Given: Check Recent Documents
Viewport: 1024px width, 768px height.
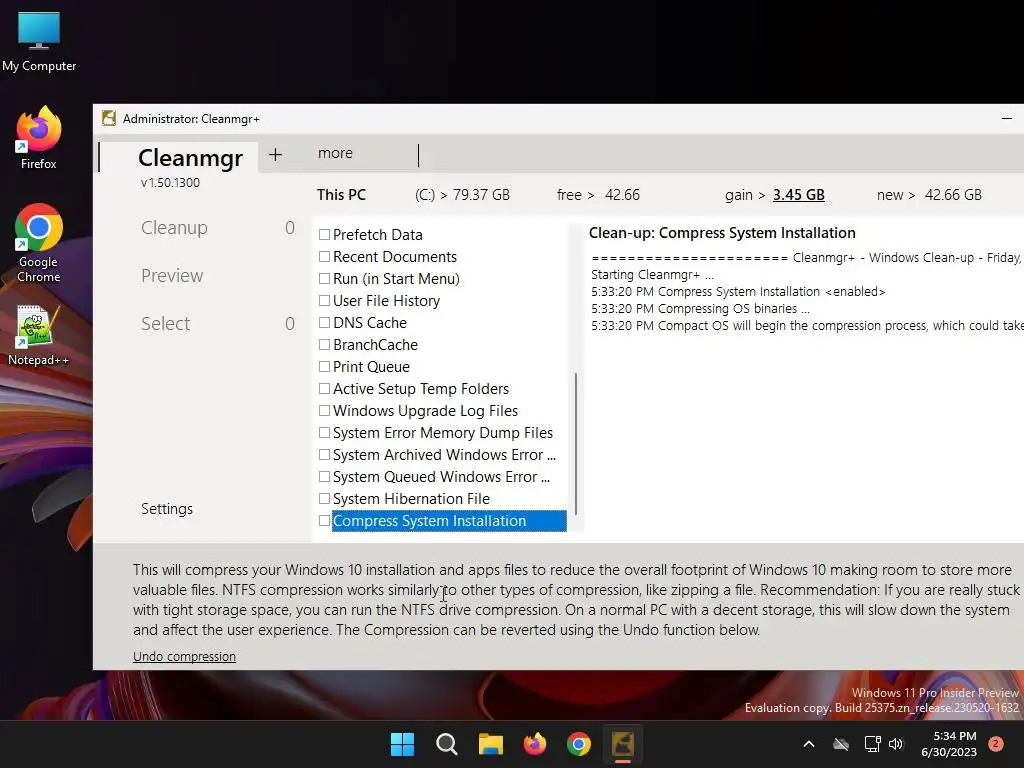Looking at the screenshot, I should (324, 257).
